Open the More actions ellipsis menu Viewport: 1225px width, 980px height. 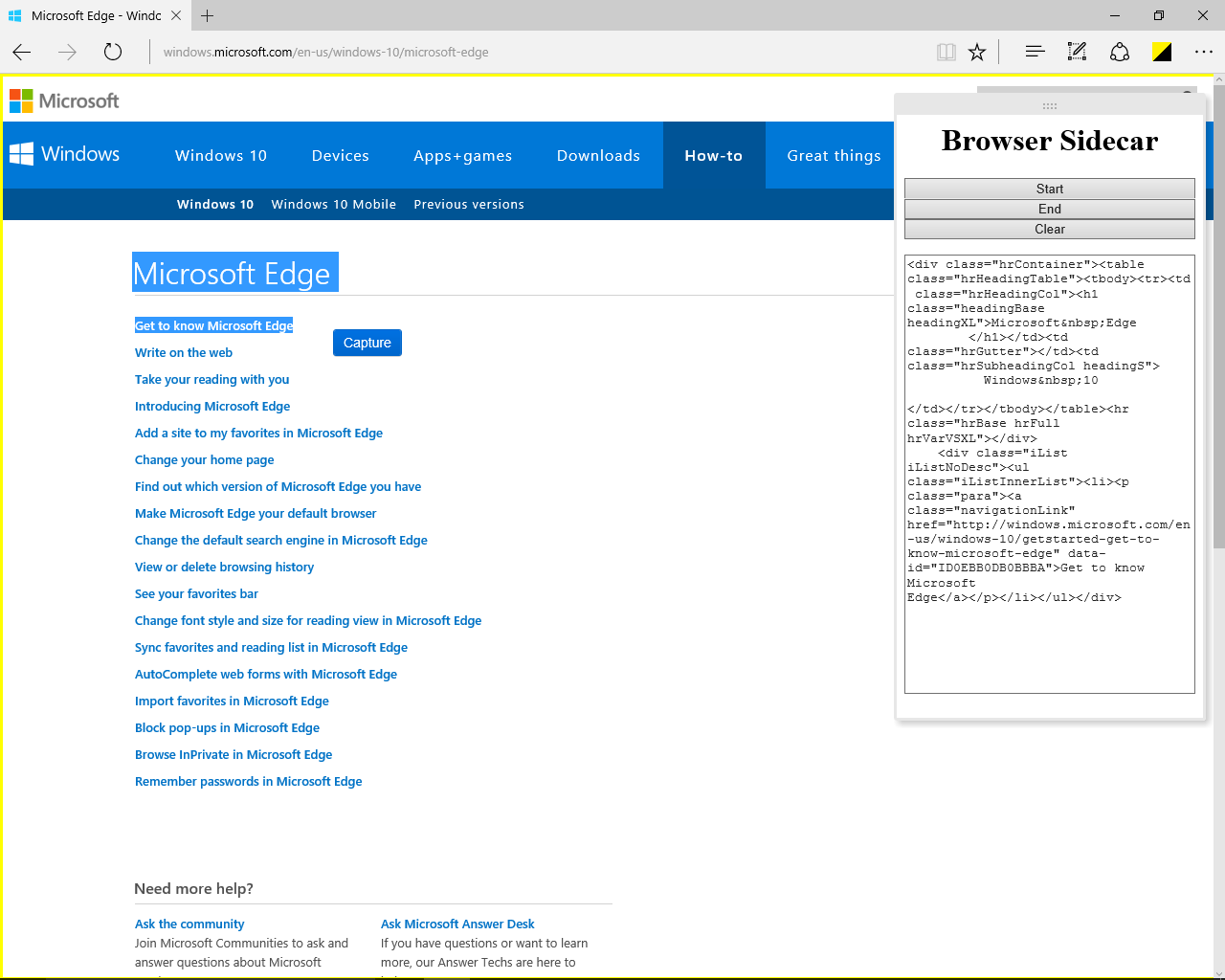(1204, 52)
